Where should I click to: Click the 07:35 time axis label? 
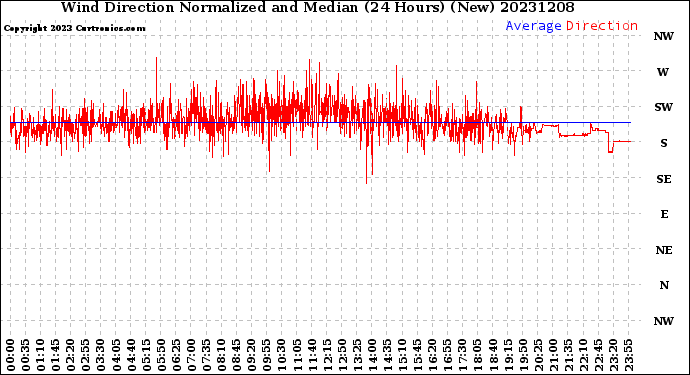coord(206,355)
